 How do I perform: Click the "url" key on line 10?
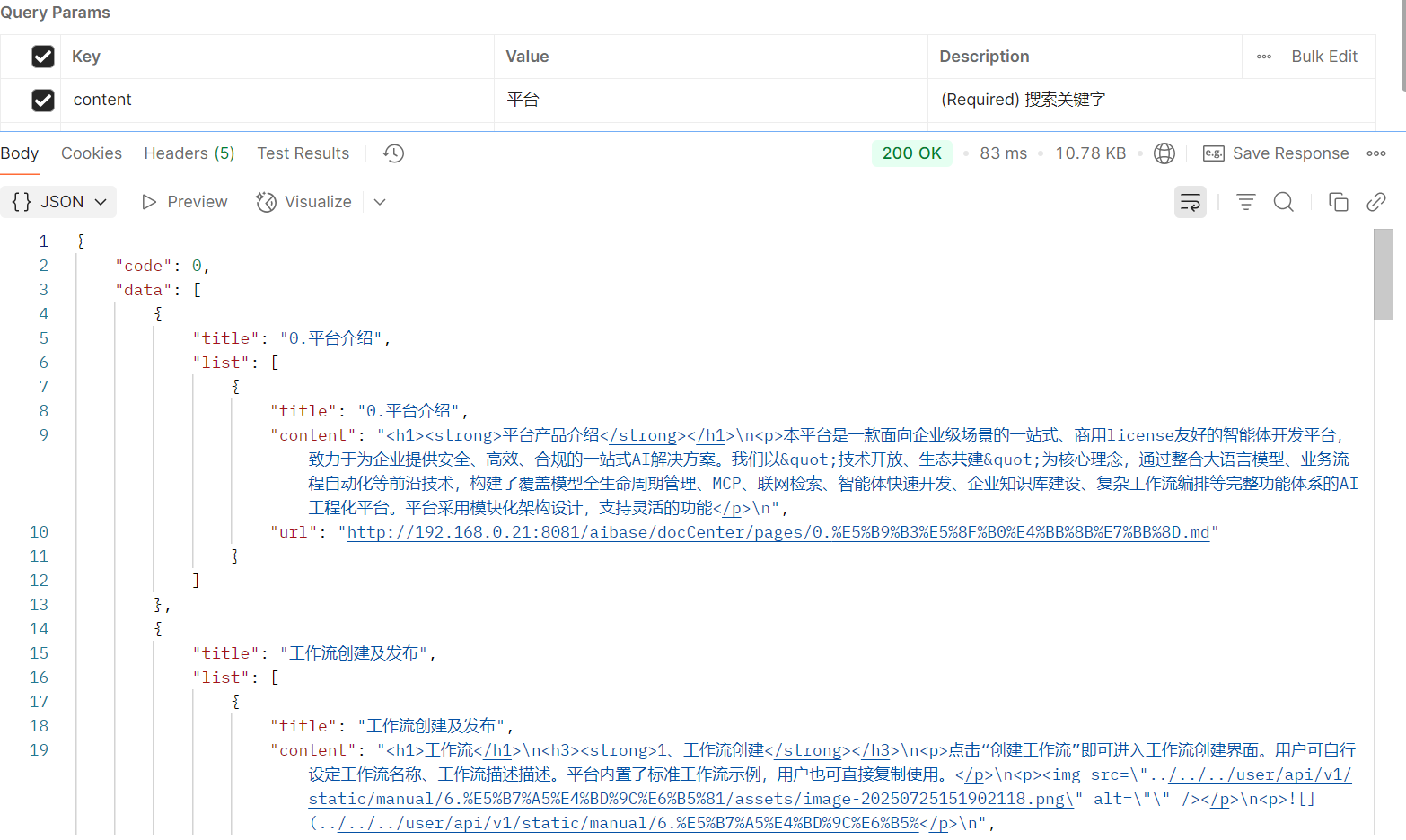294,532
